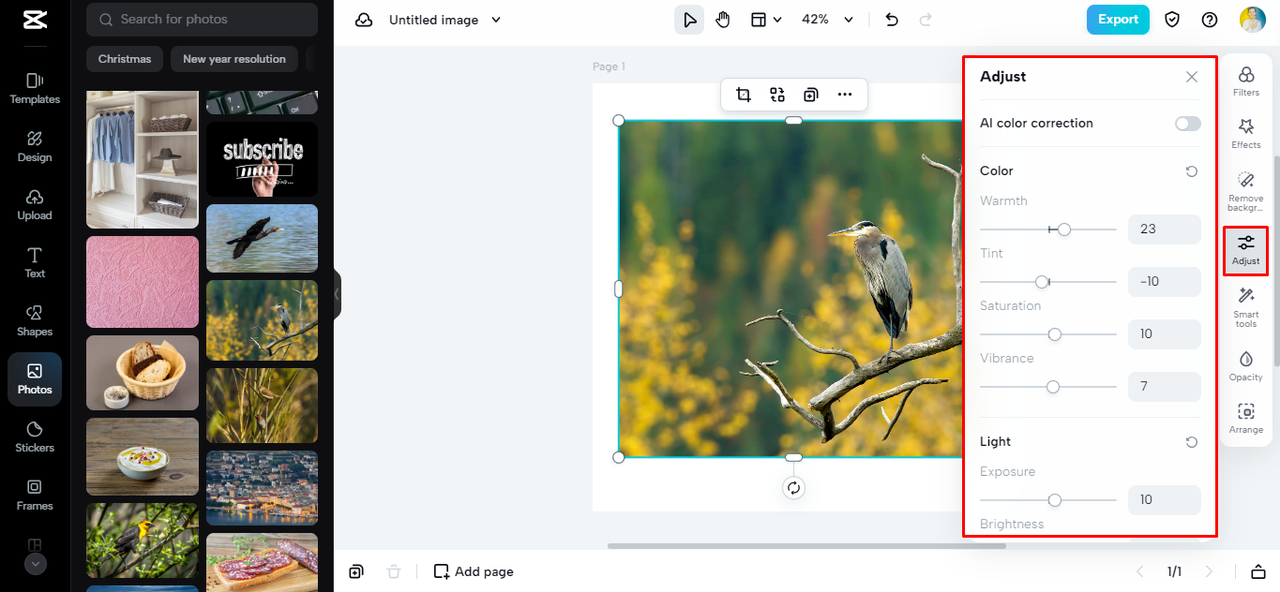The image size is (1280, 592).
Task: Collapse the photos panel handle
Action: (x=337, y=294)
